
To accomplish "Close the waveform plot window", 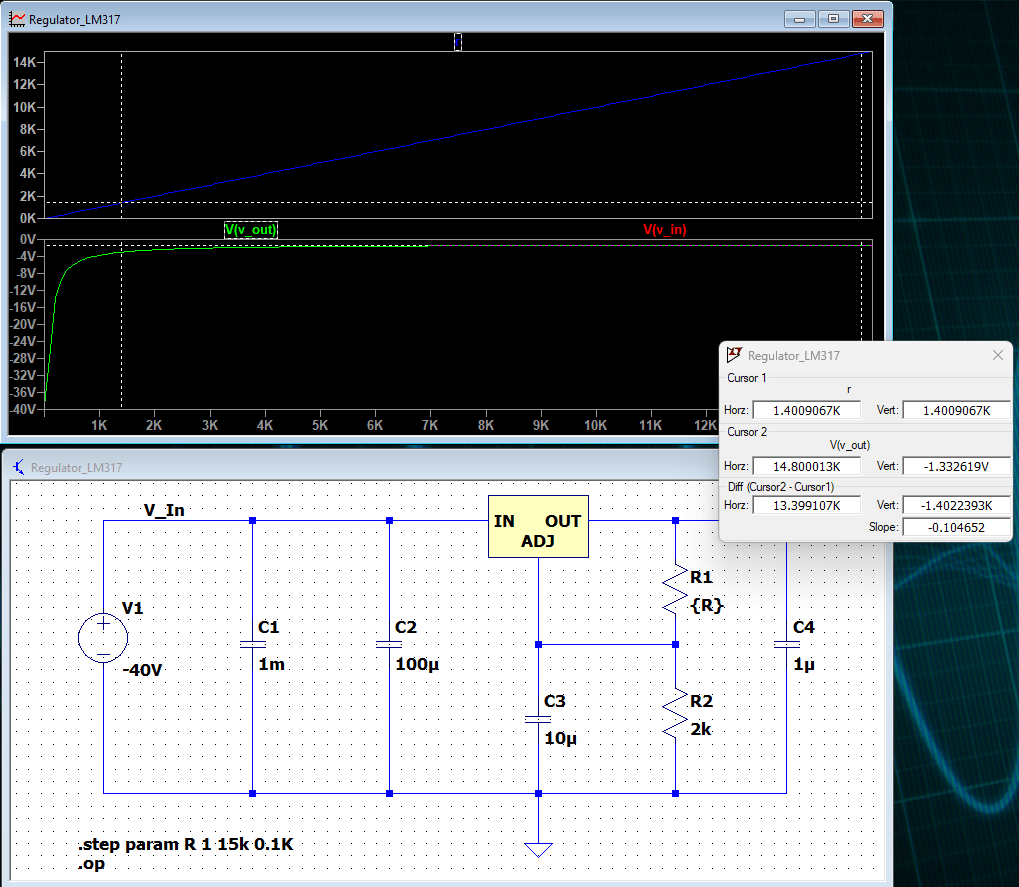I will [x=868, y=19].
